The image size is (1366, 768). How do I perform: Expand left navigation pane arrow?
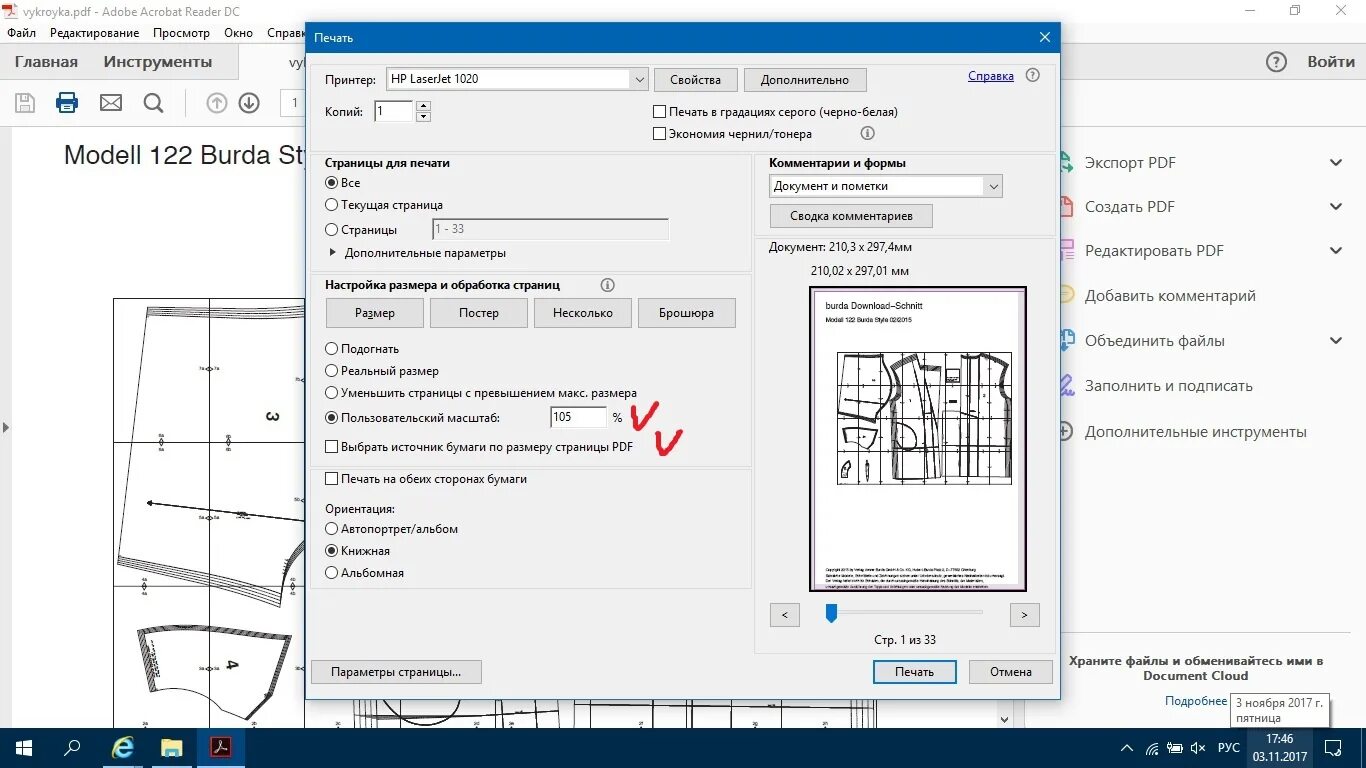tap(5, 427)
